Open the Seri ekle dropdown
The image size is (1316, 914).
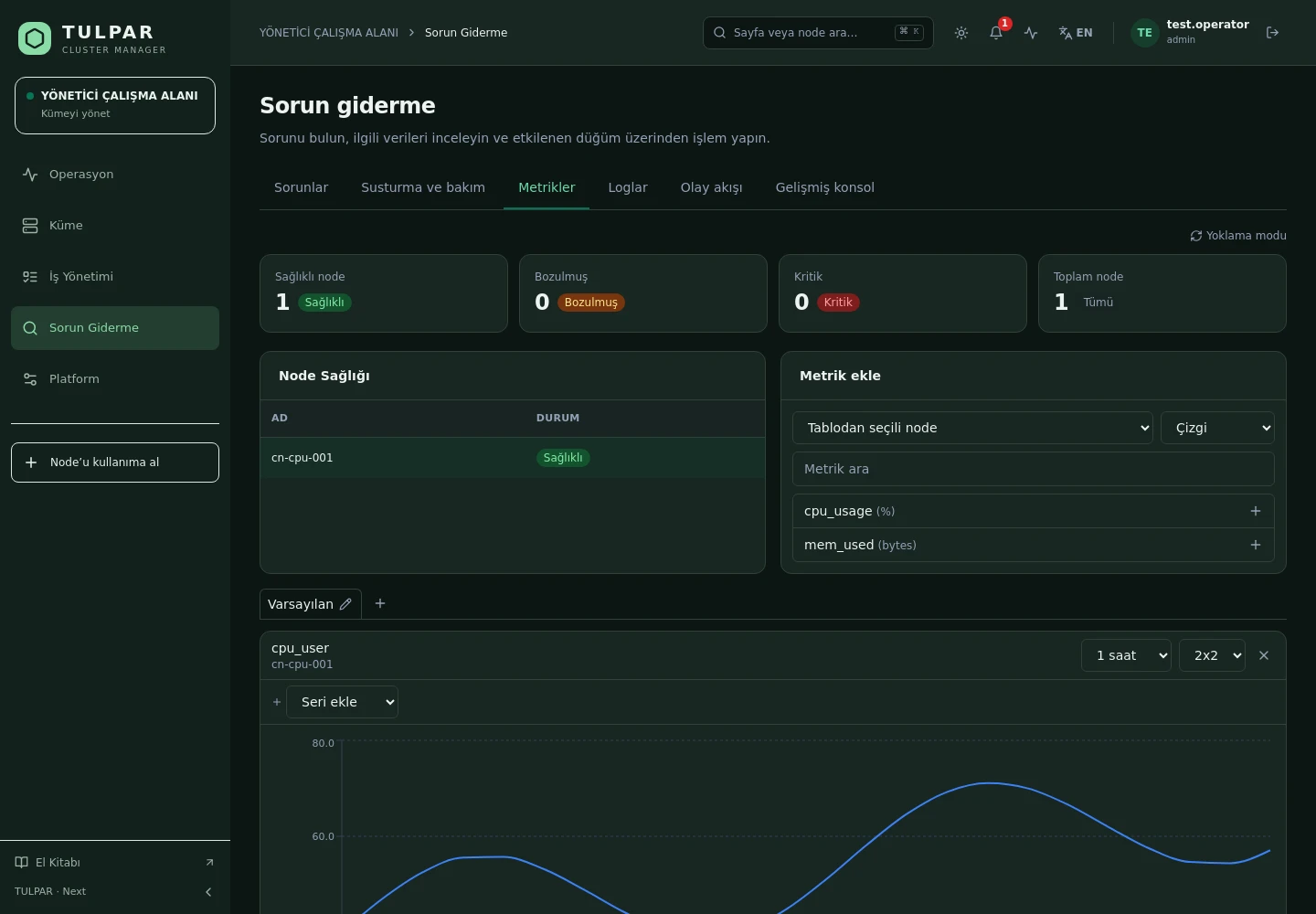pos(343,702)
